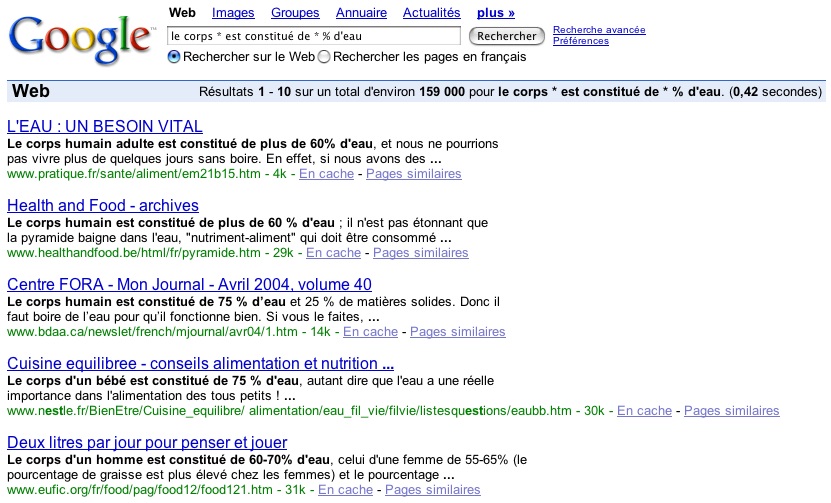Click the Google logo
831x503 pixels.
(81, 39)
